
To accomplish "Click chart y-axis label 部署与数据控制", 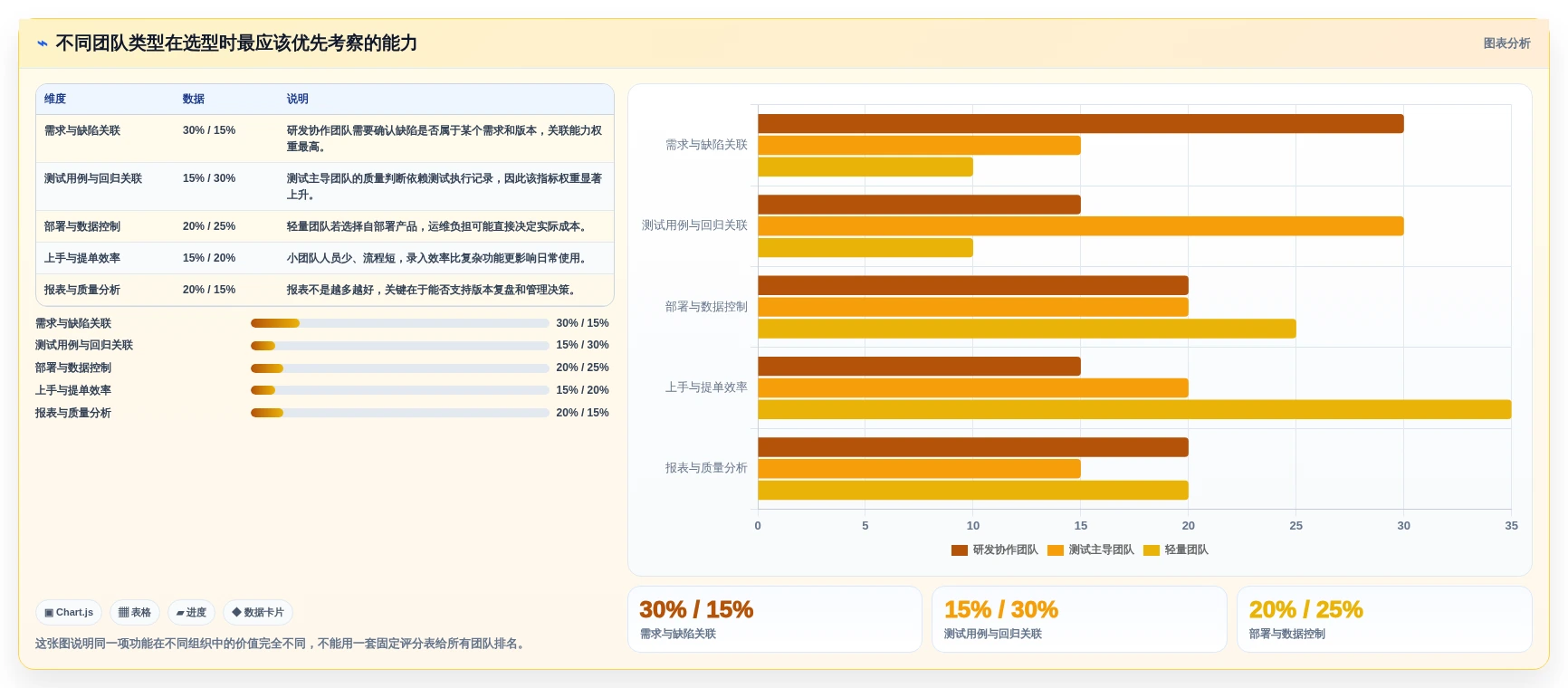I will coord(706,307).
